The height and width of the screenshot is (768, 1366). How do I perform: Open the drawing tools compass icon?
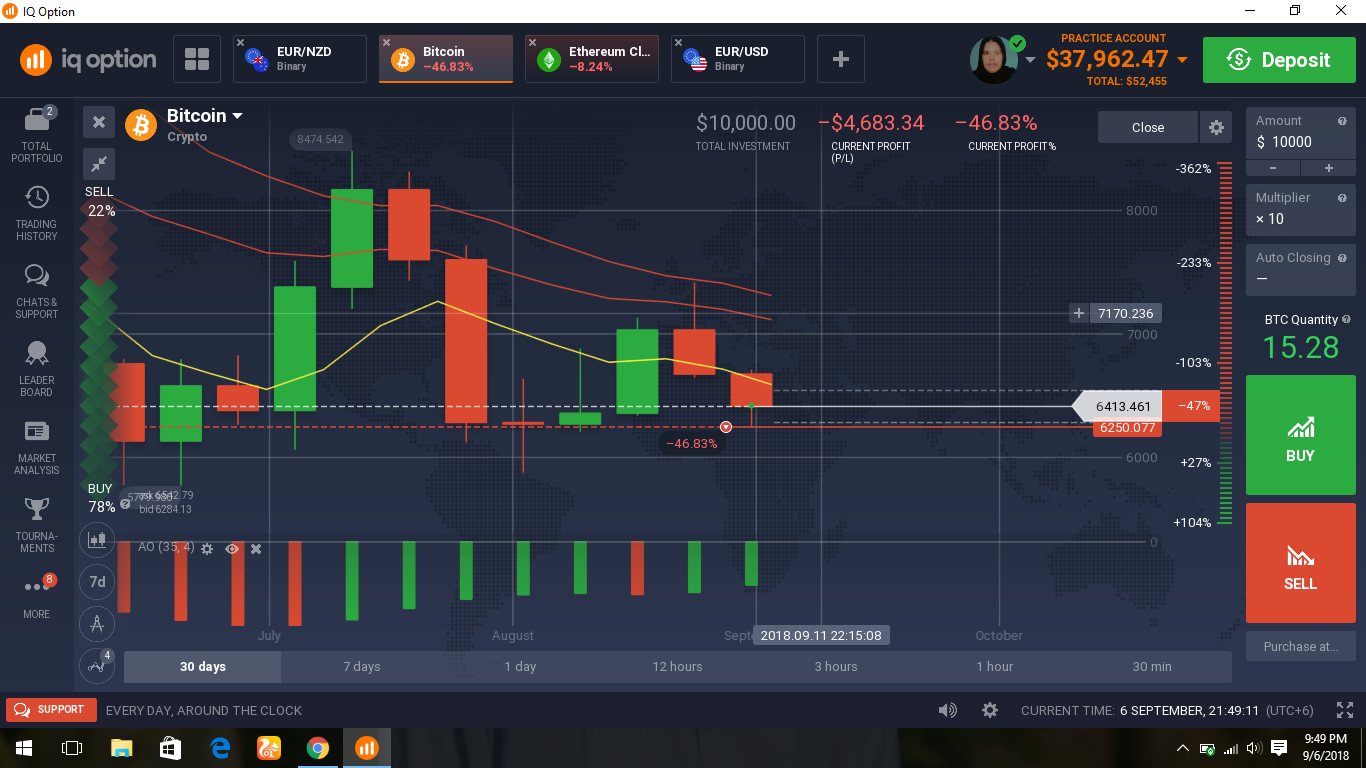point(97,624)
